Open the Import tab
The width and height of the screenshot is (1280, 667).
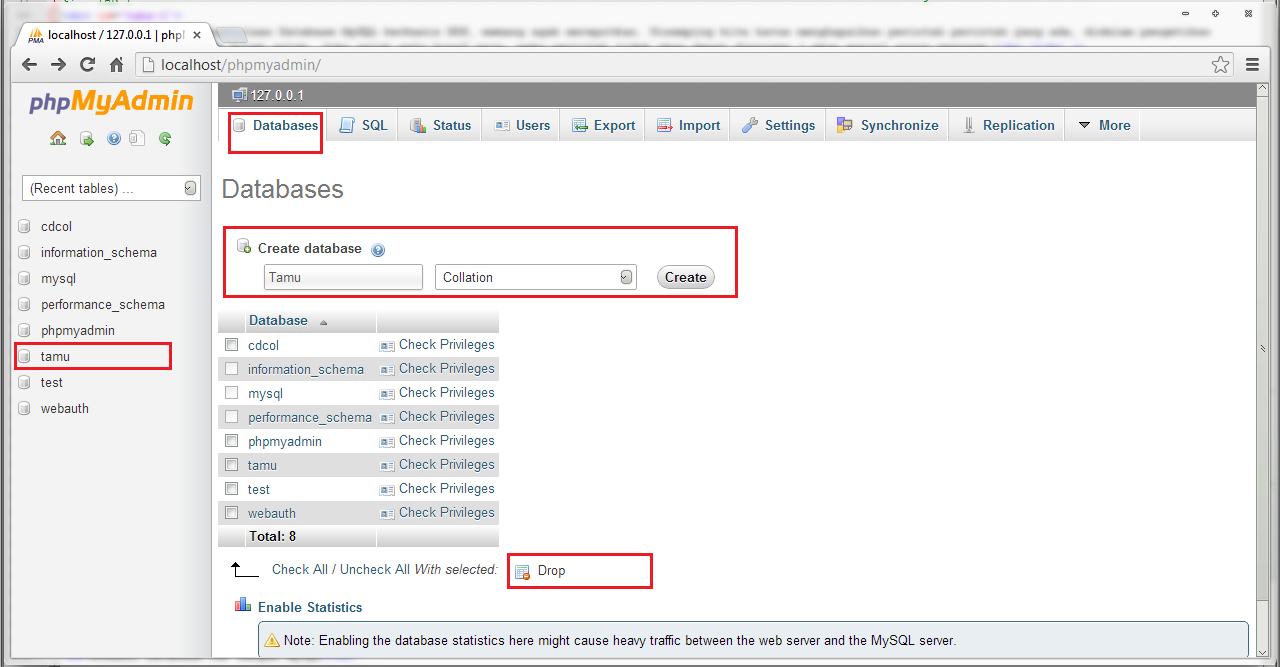(x=688, y=125)
